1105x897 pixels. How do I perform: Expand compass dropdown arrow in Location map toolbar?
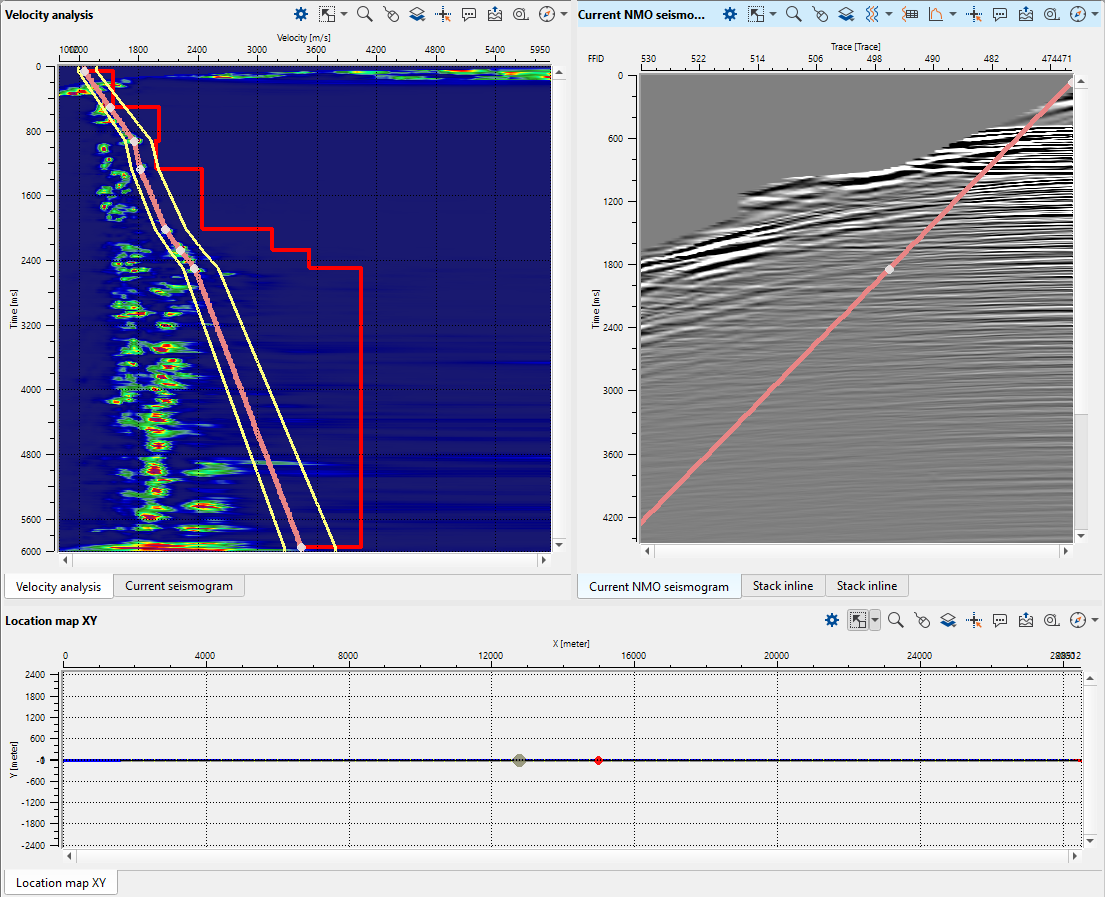pyautogui.click(x=1093, y=621)
